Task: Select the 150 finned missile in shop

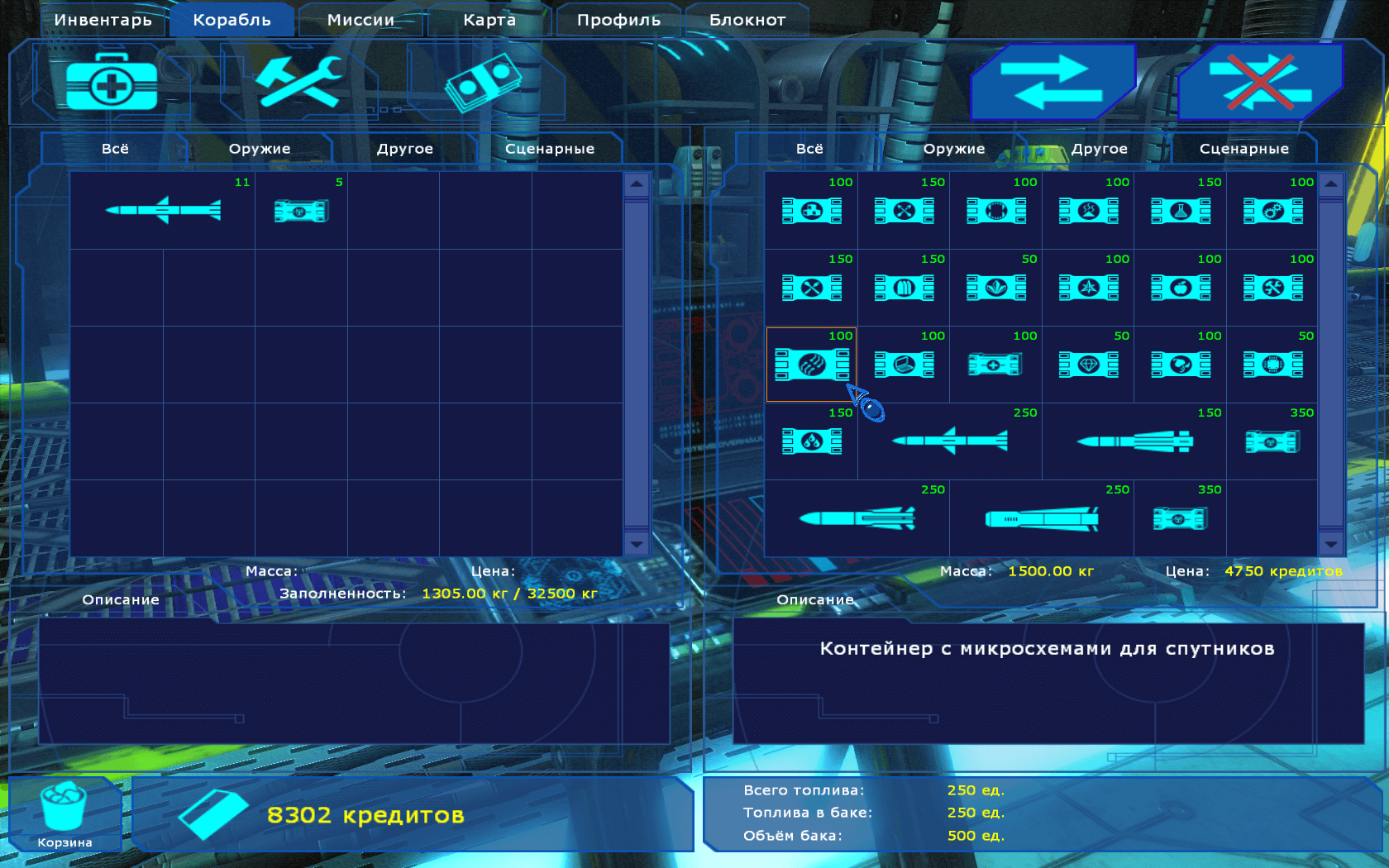Action: pos(1134,441)
